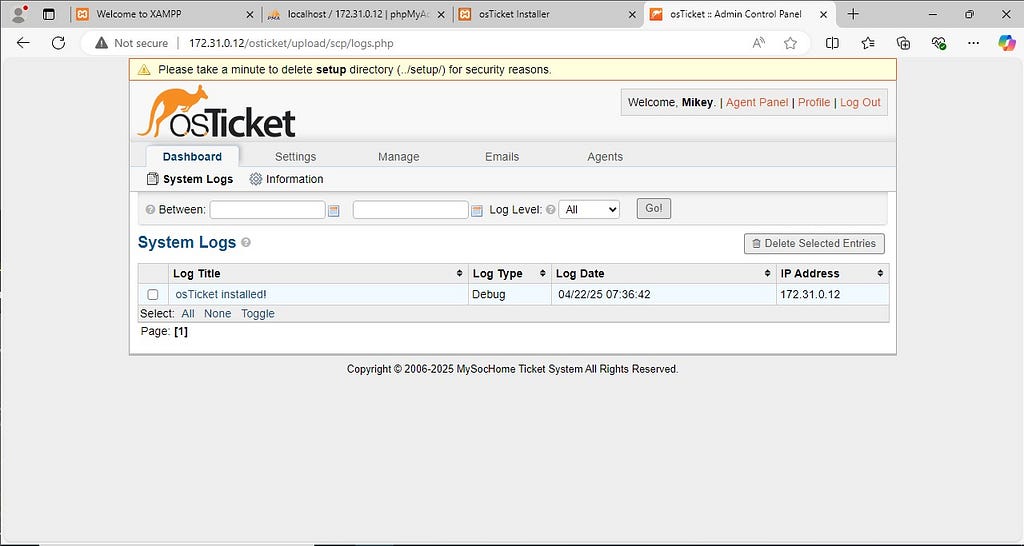Open a new browser tab
Viewport: 1024px width, 546px height.
853,14
